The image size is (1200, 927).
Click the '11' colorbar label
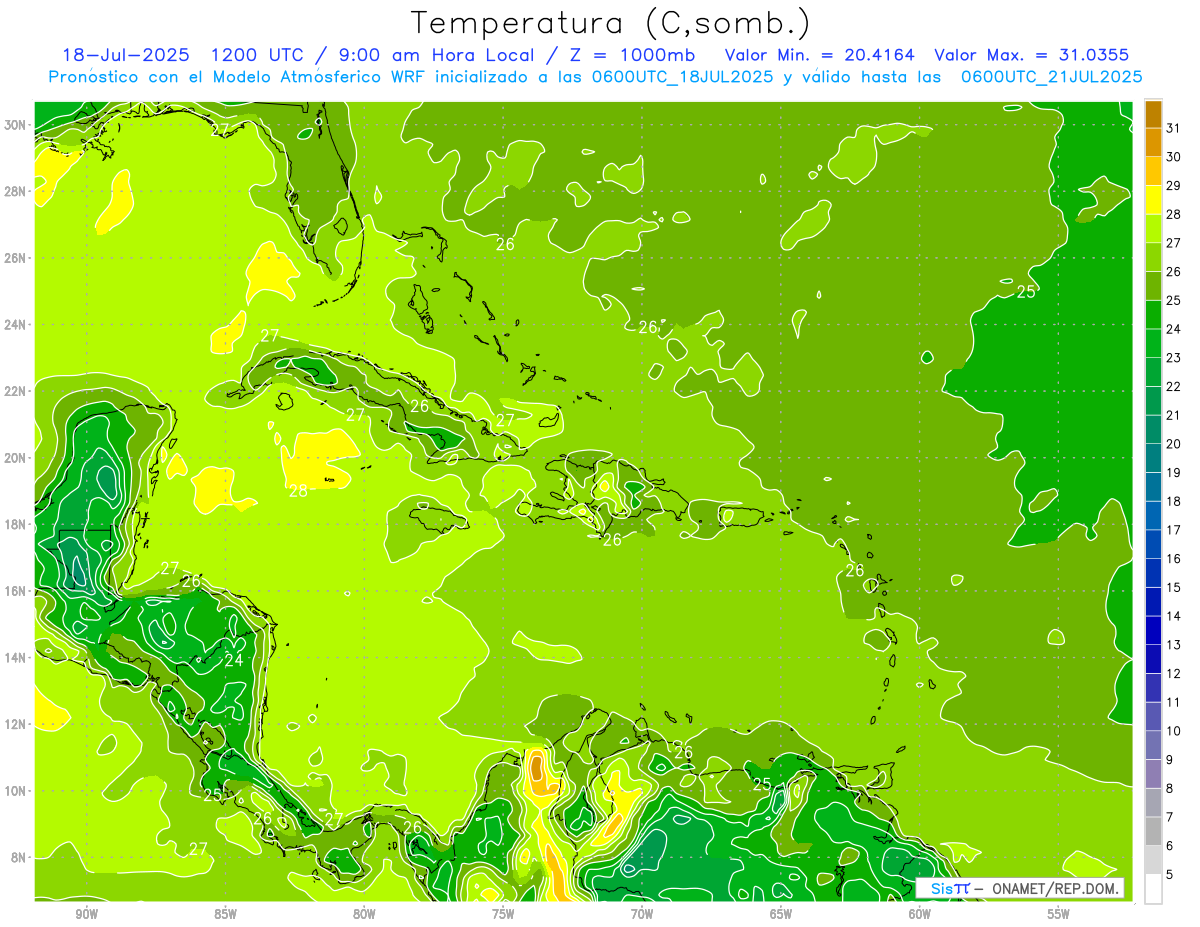[x=1174, y=703]
